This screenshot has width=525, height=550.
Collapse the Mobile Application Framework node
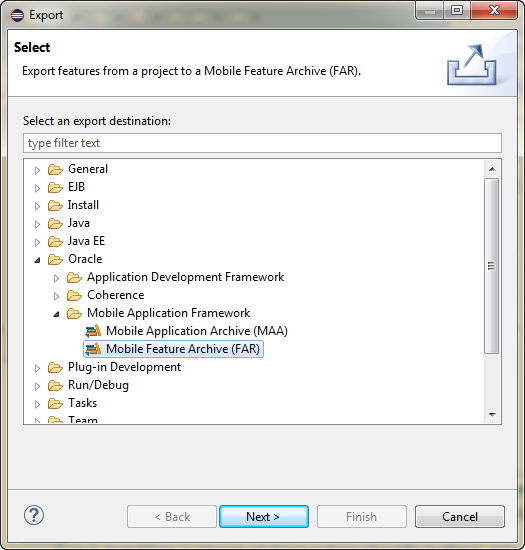click(56, 314)
